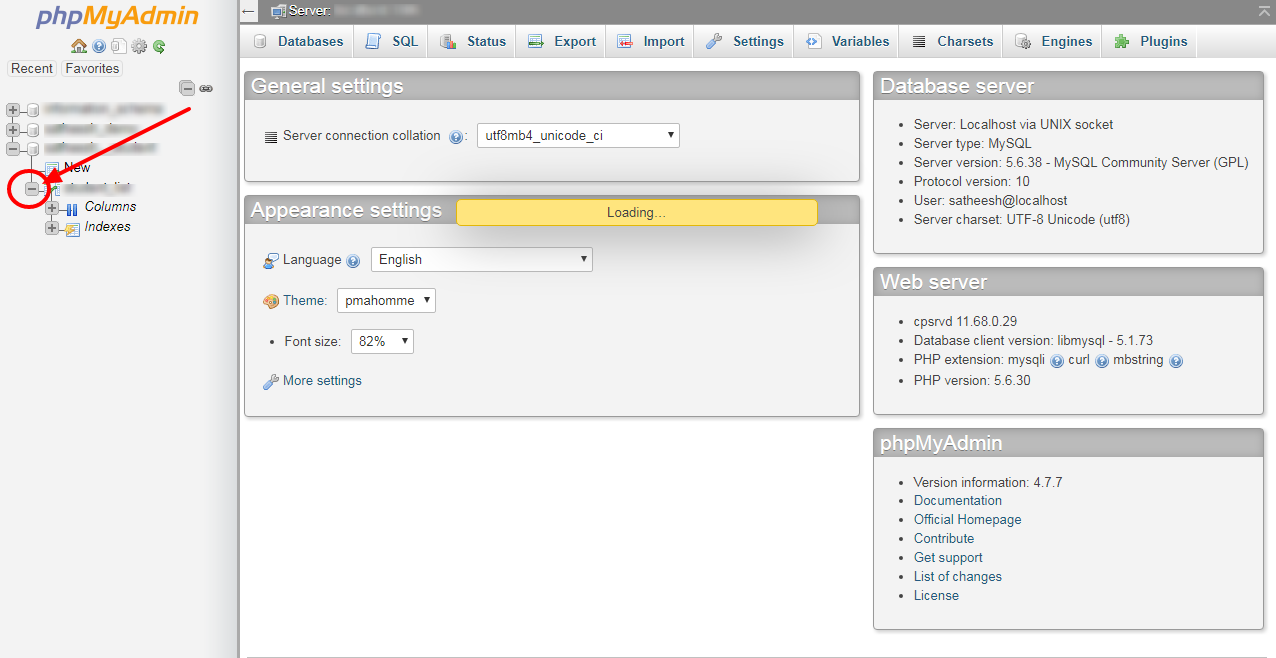Open the MySQL docs page icon in the sidebar

pos(119,46)
